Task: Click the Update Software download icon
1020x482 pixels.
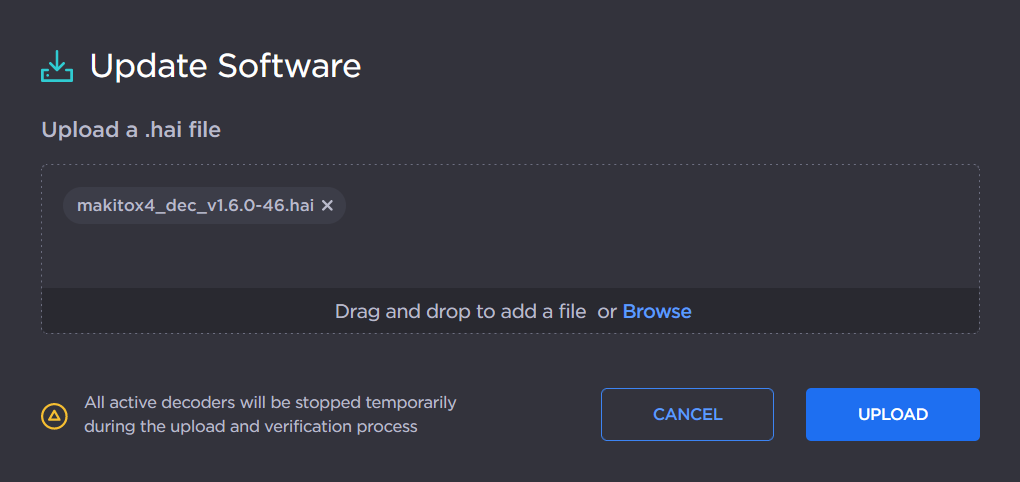Action: [57, 66]
